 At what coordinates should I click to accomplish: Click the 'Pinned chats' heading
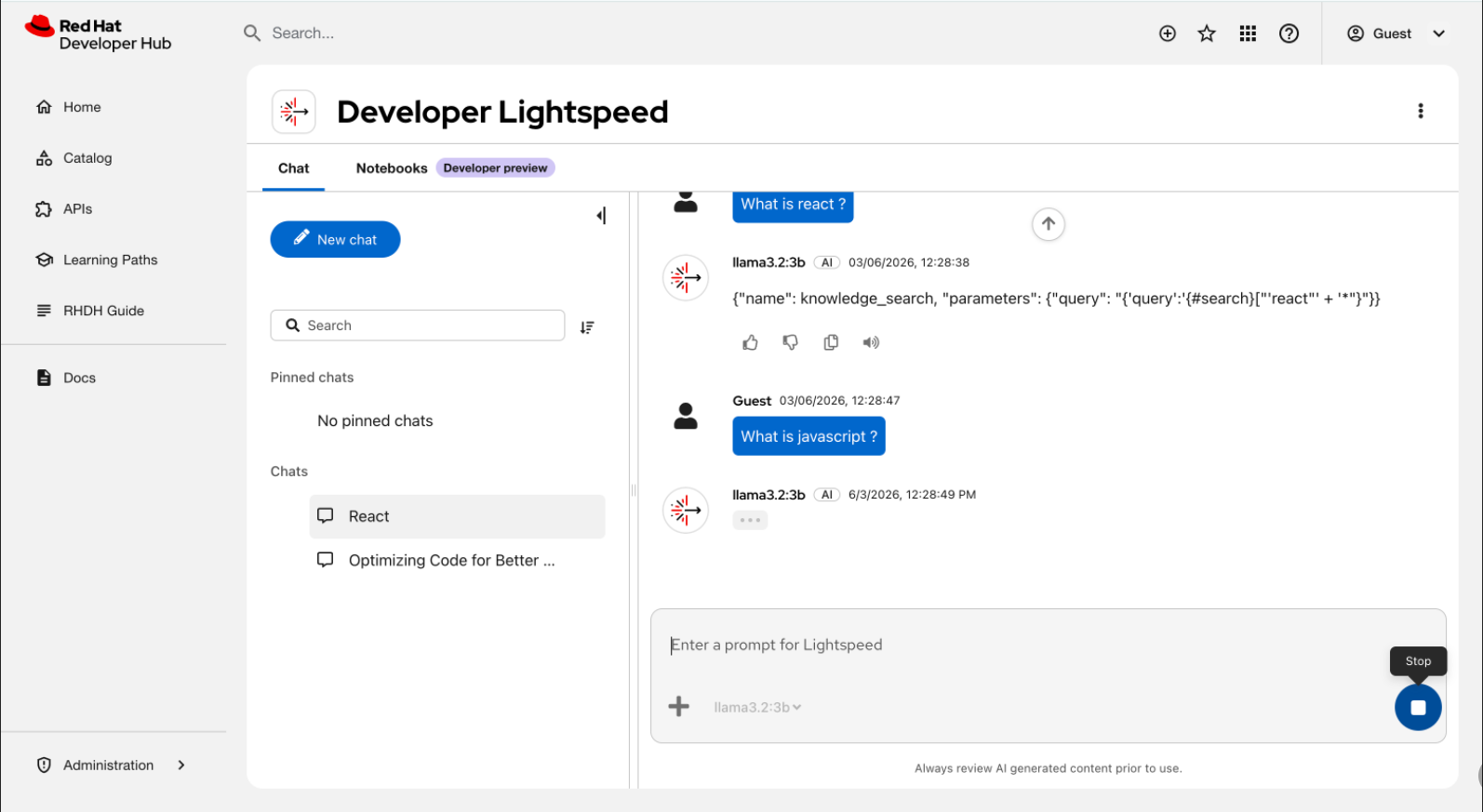click(312, 377)
